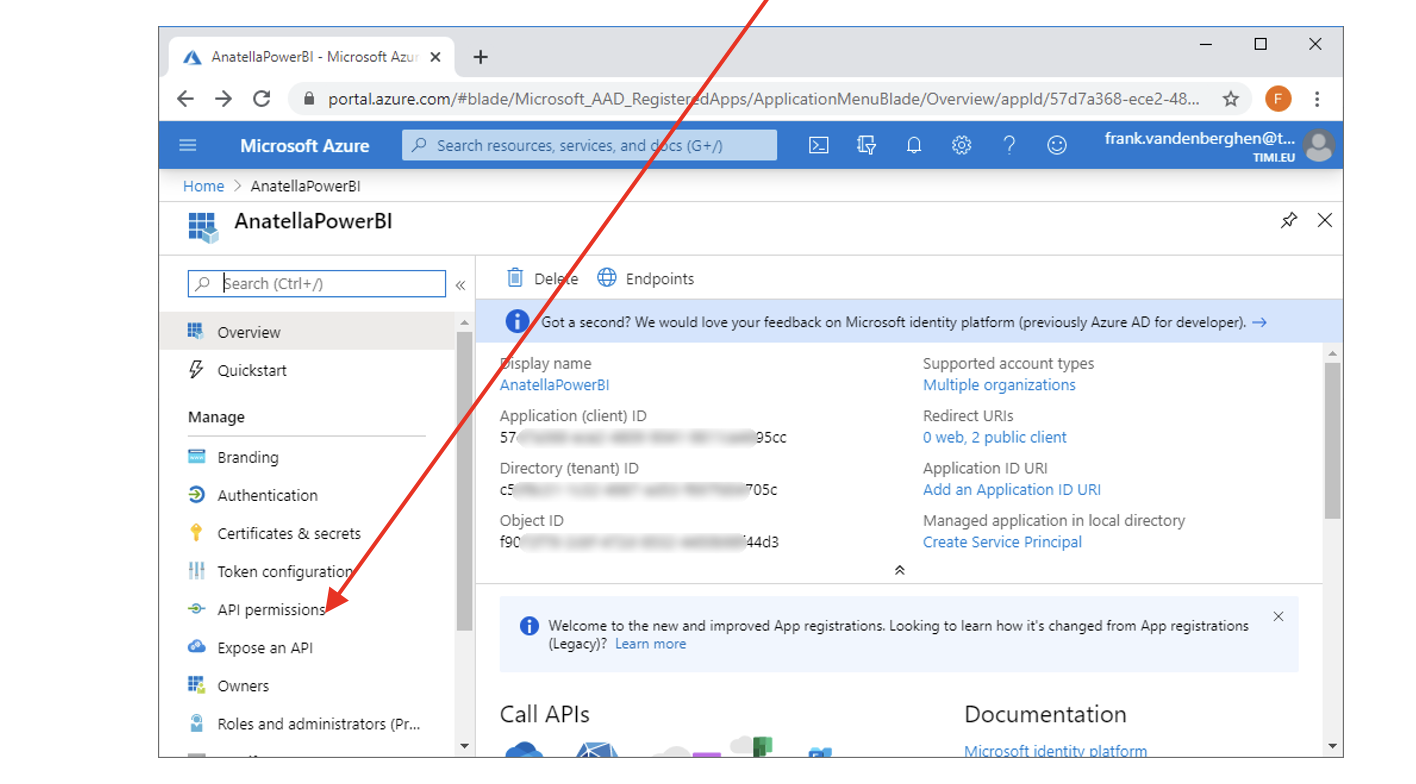This screenshot has width=1416, height=784.
Task: Pin the AnatellaPowerBI blade
Action: tap(1289, 221)
